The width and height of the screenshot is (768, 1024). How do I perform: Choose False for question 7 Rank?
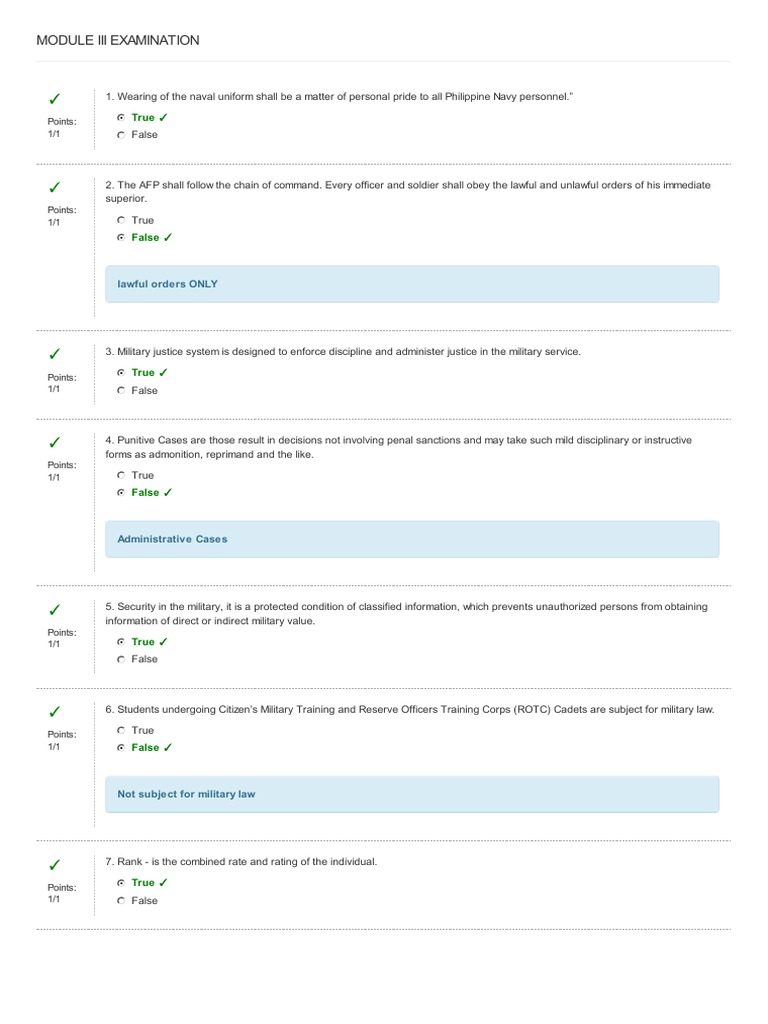click(121, 901)
